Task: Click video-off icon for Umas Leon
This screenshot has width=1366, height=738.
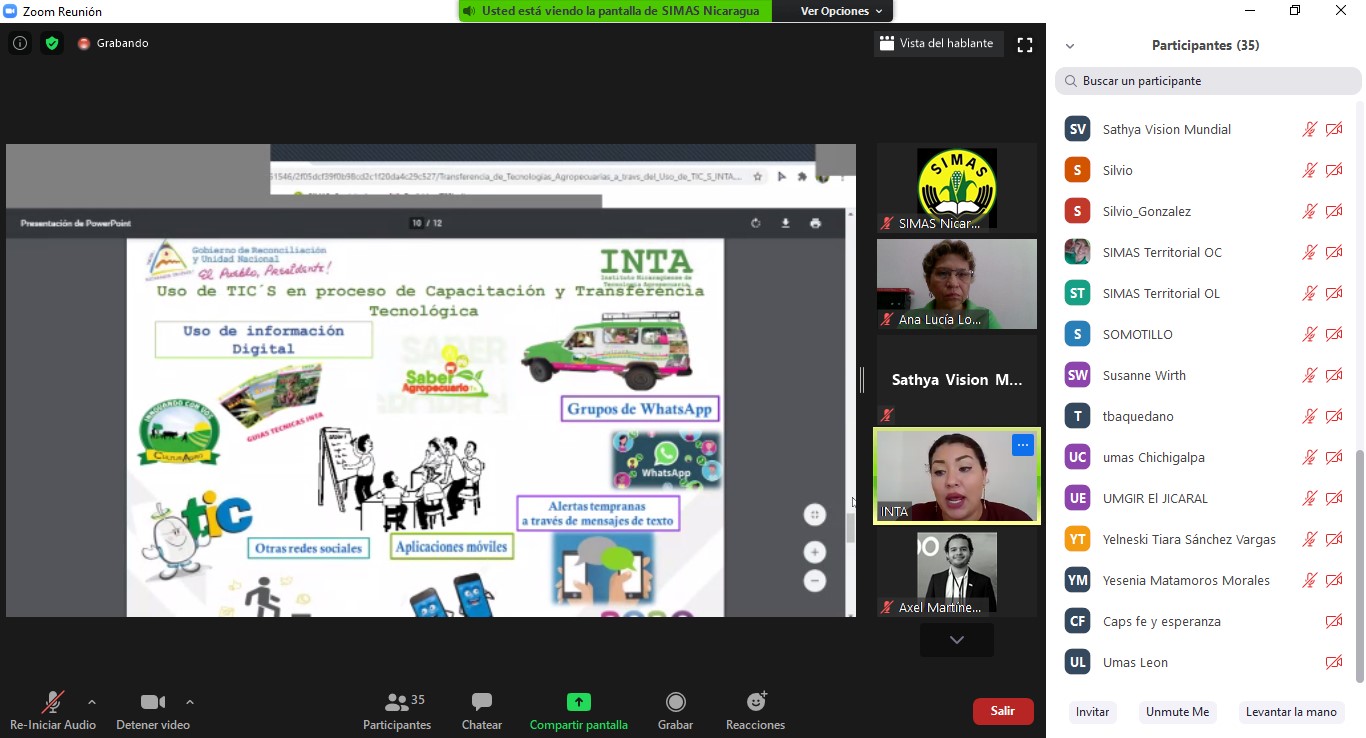Action: tap(1334, 662)
